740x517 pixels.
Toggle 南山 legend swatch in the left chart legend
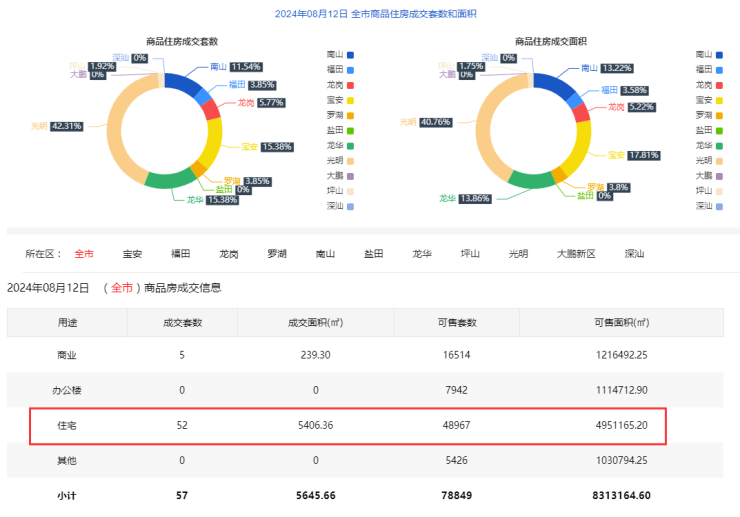(350, 54)
